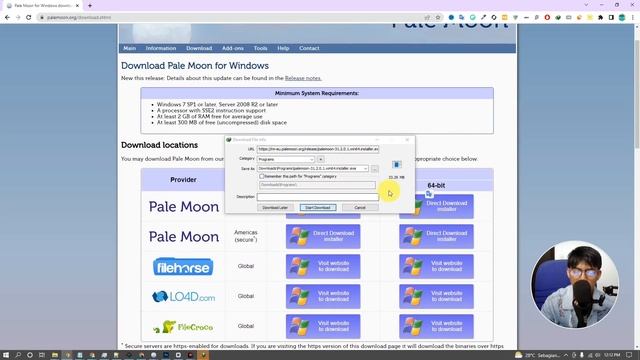Image resolution: width=640 pixels, height=360 pixels.
Task: Open the Chrome profile avatar
Action: pos(622,18)
